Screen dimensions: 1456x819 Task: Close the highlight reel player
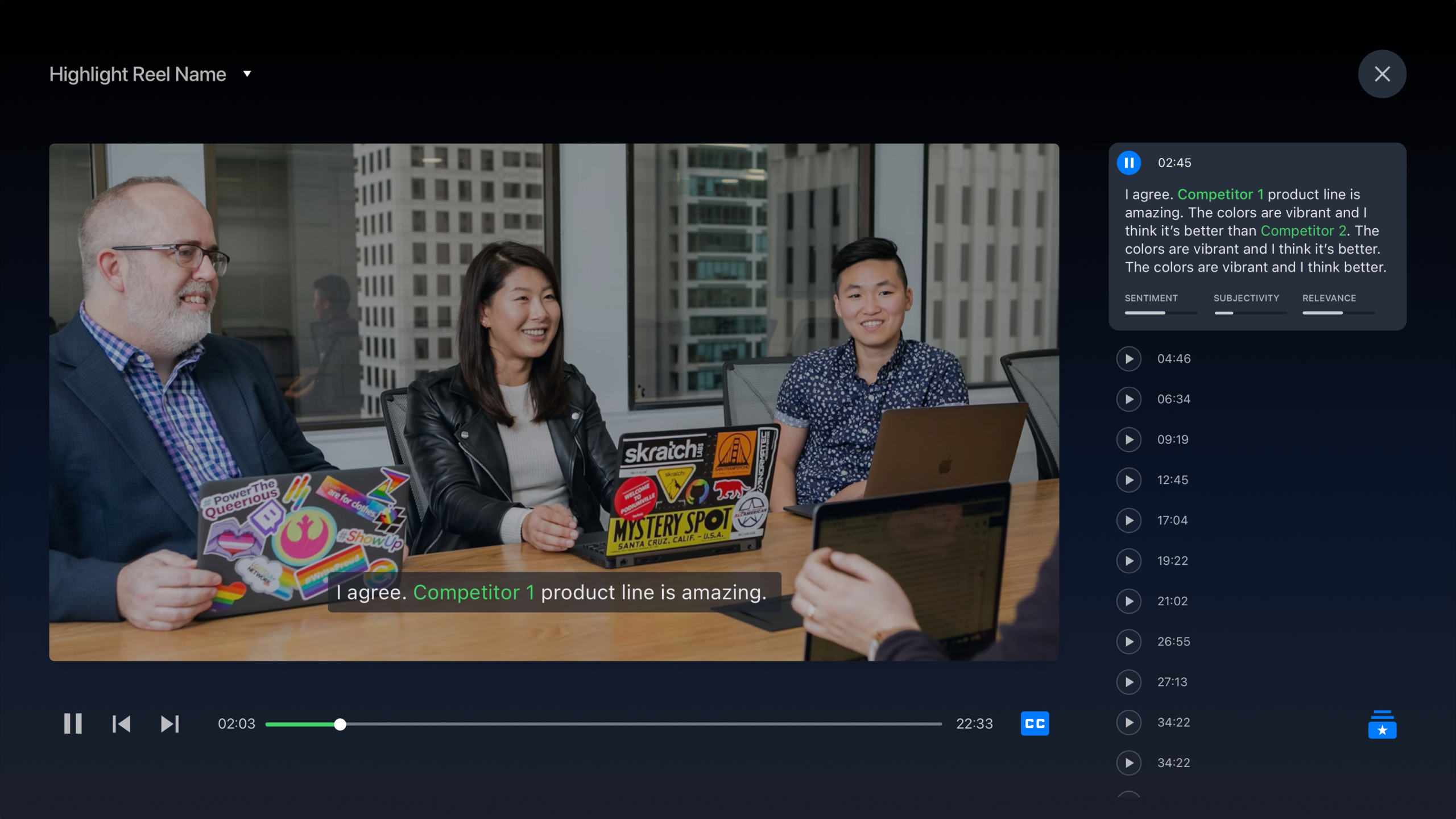[1382, 74]
